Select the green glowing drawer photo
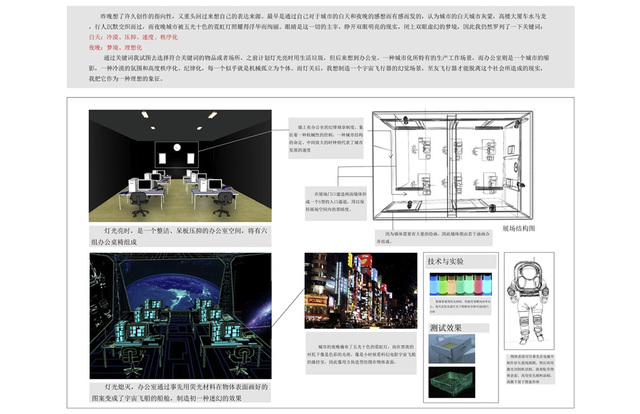This screenshot has height=414, width=640. coord(452,382)
